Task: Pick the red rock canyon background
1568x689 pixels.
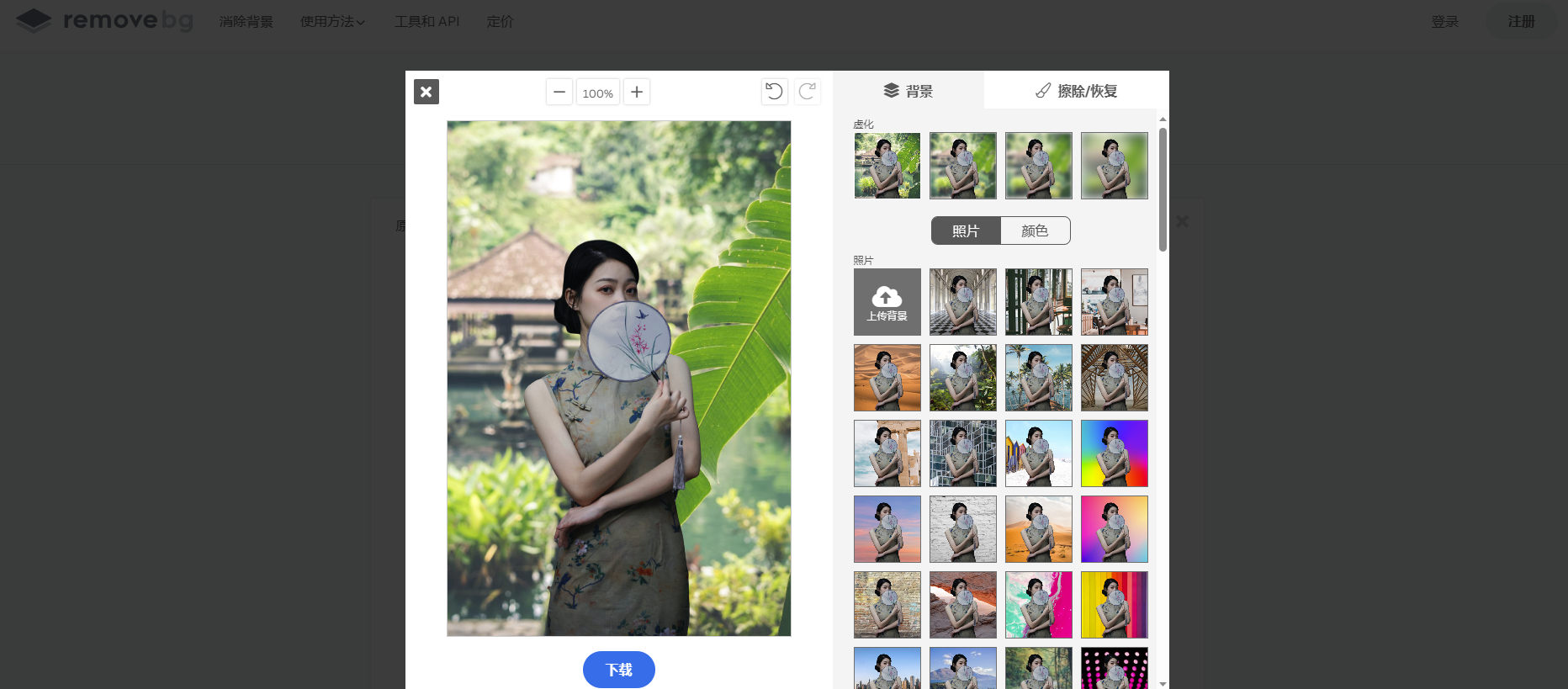Action: 963,605
